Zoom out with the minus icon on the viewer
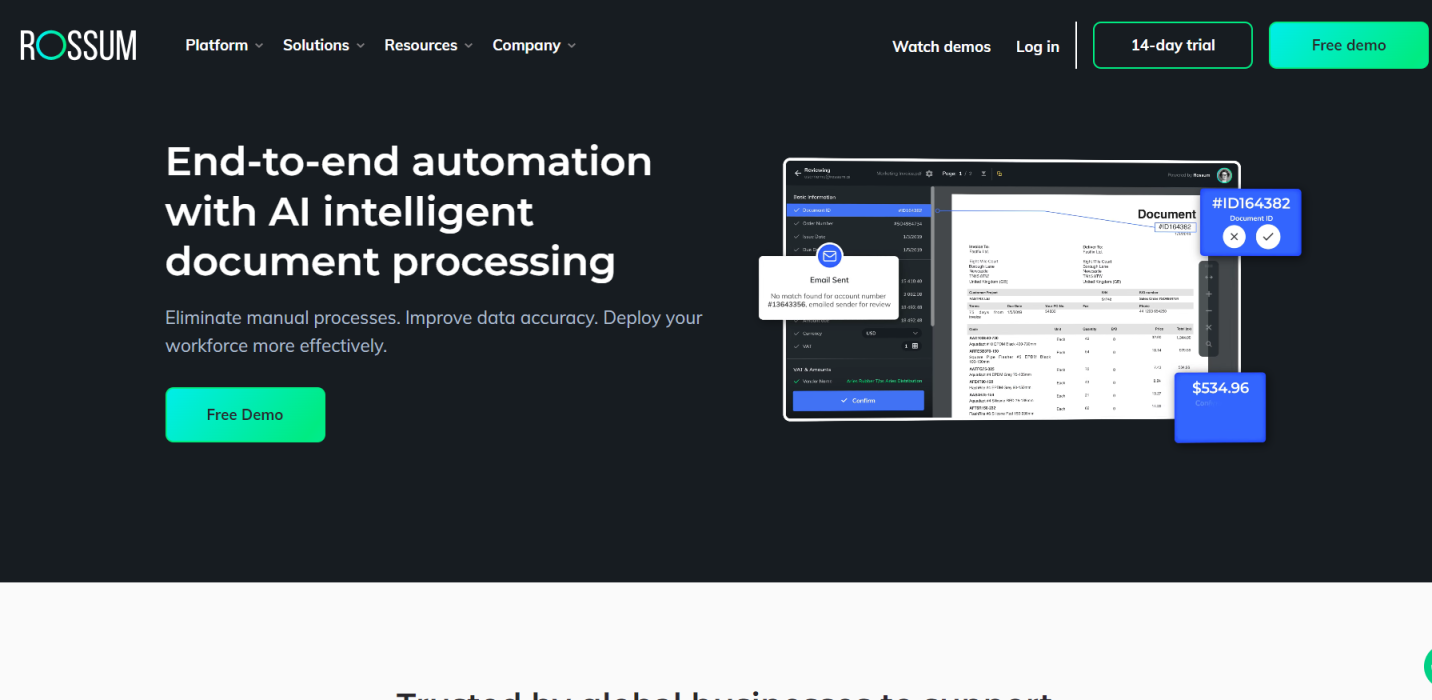This screenshot has width=1432, height=700. tap(1208, 310)
